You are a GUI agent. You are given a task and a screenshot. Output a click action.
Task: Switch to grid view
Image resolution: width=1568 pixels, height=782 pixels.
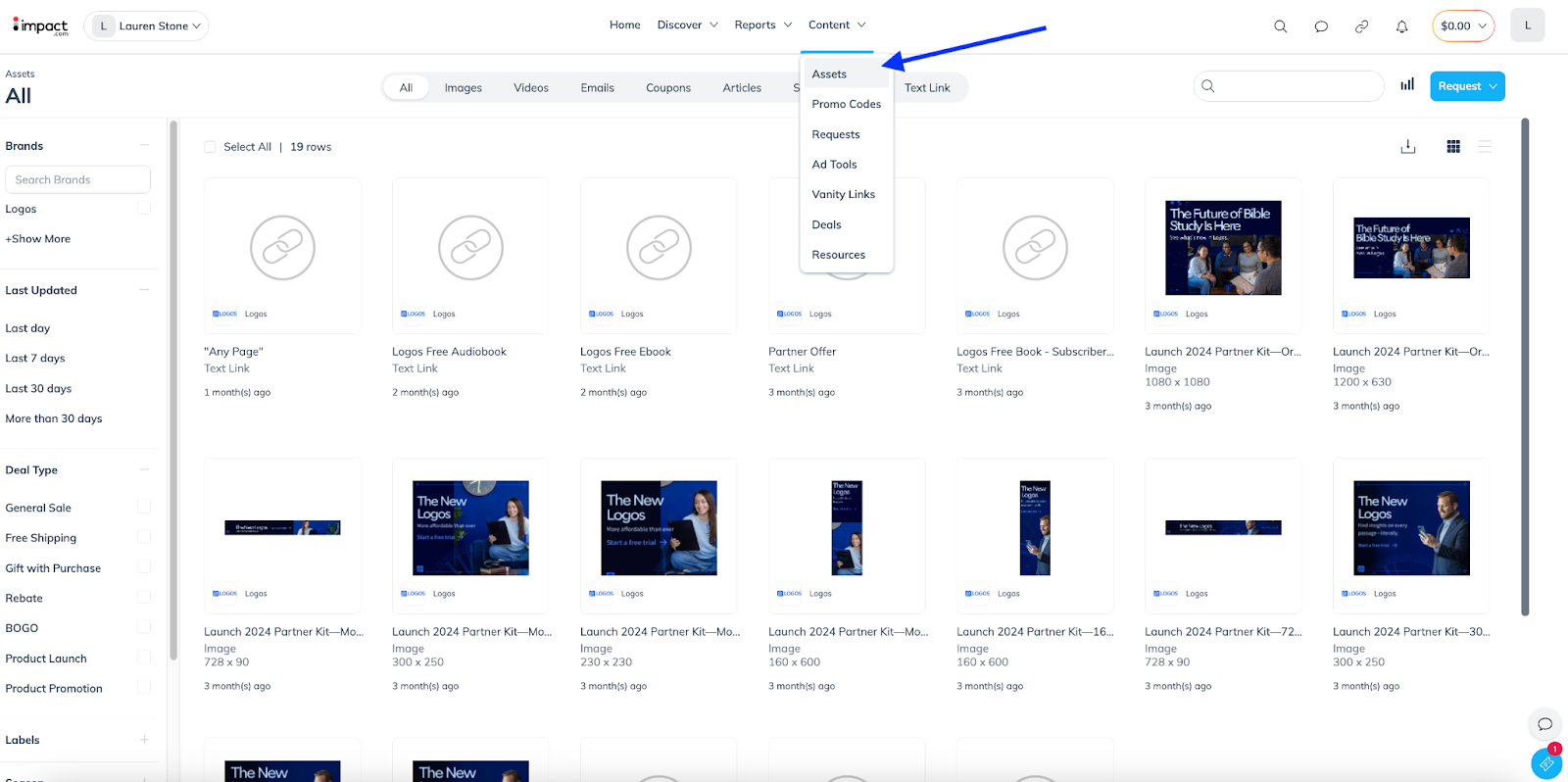point(1453,146)
